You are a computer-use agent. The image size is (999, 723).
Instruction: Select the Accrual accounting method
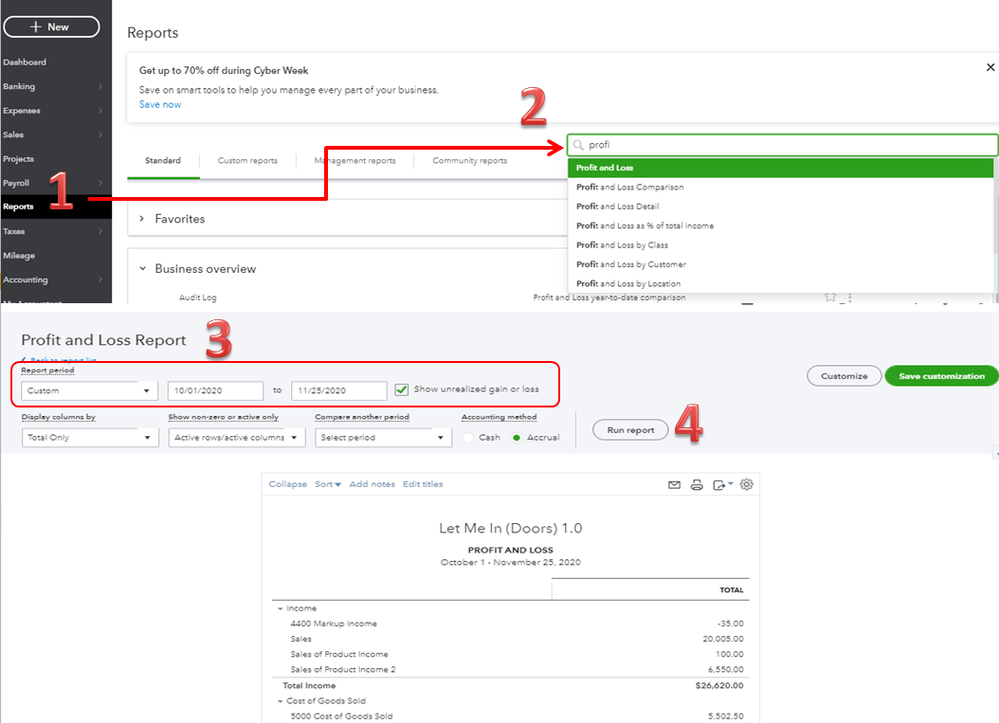coord(517,438)
